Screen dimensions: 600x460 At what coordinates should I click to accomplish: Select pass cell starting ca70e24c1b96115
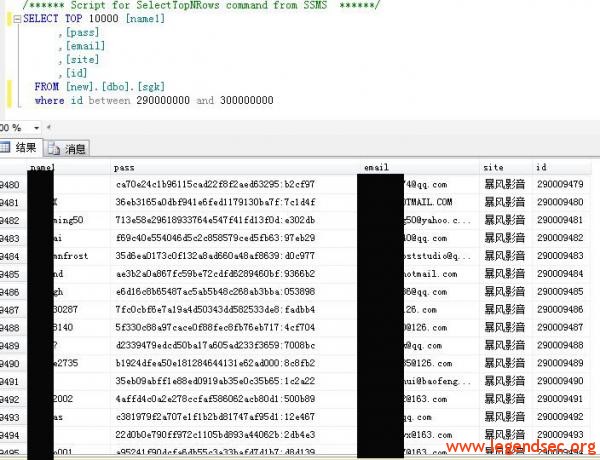coord(235,184)
